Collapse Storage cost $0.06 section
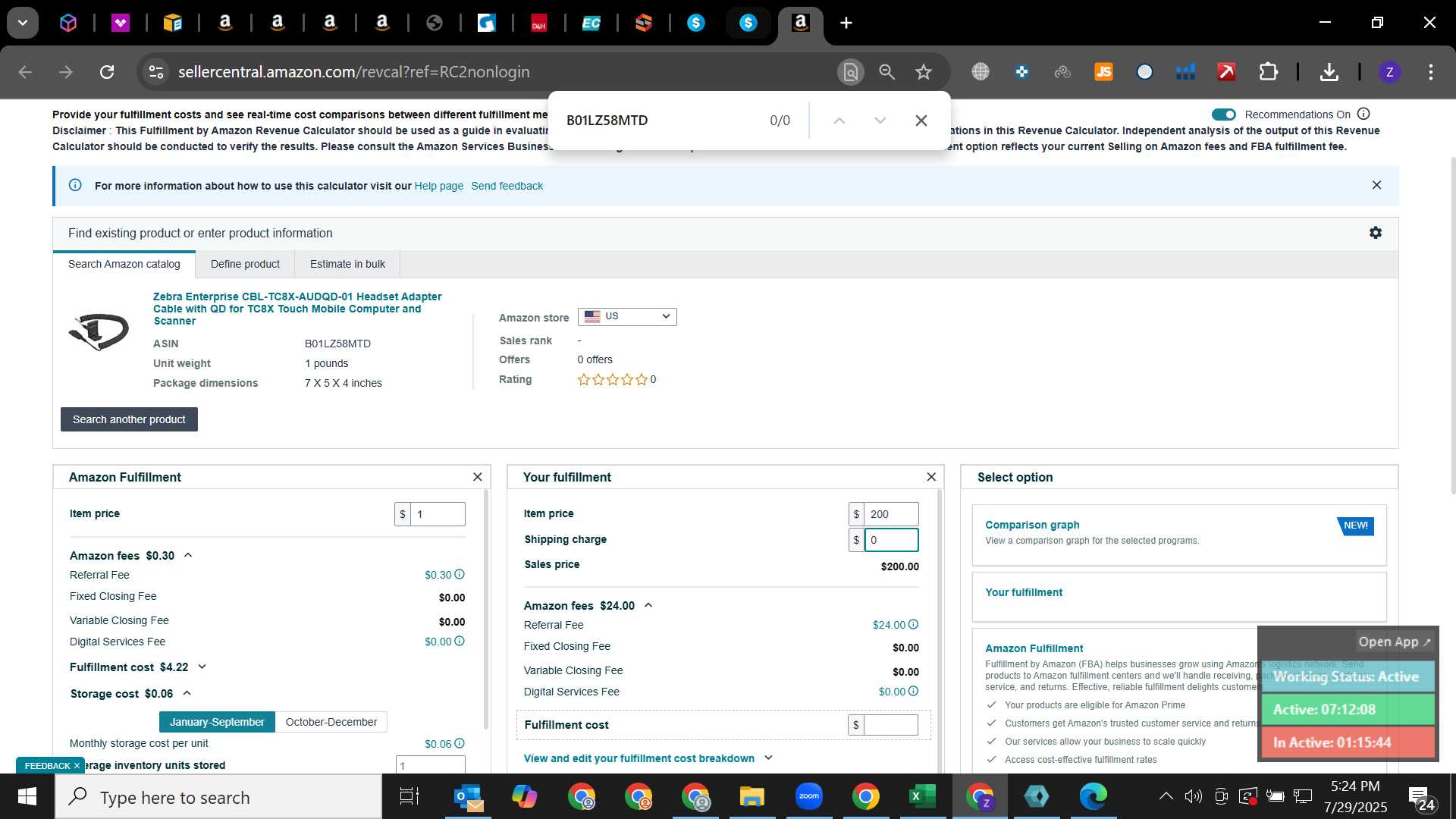Screen dimensions: 1456x819 [187, 693]
